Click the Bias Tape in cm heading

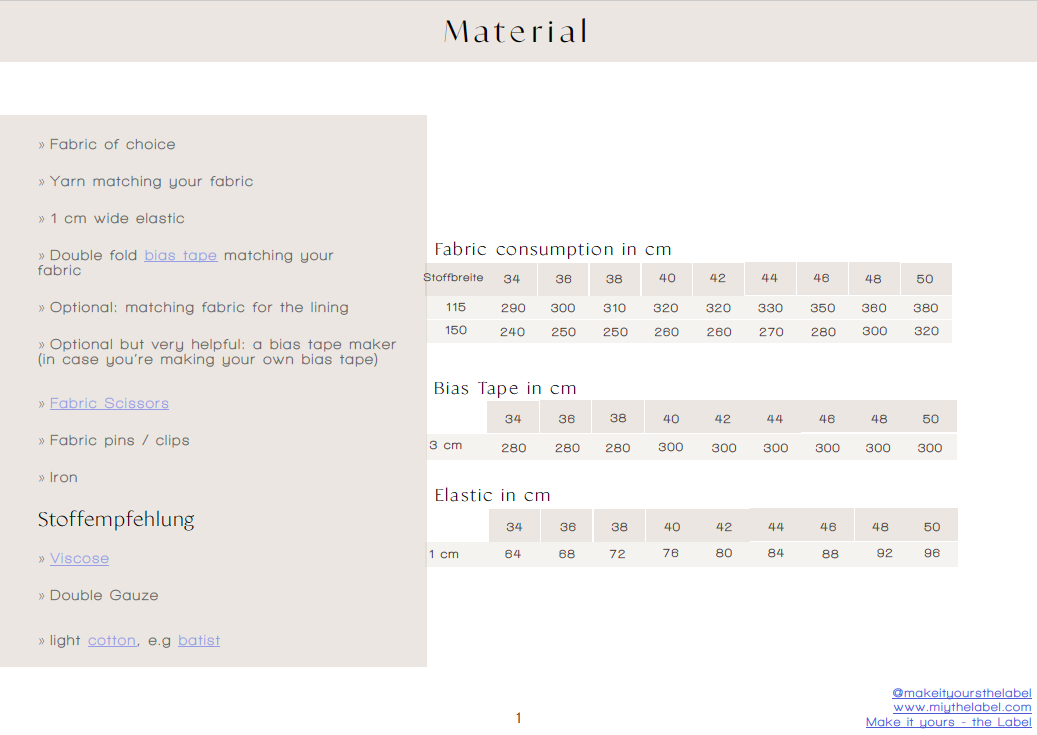point(505,389)
